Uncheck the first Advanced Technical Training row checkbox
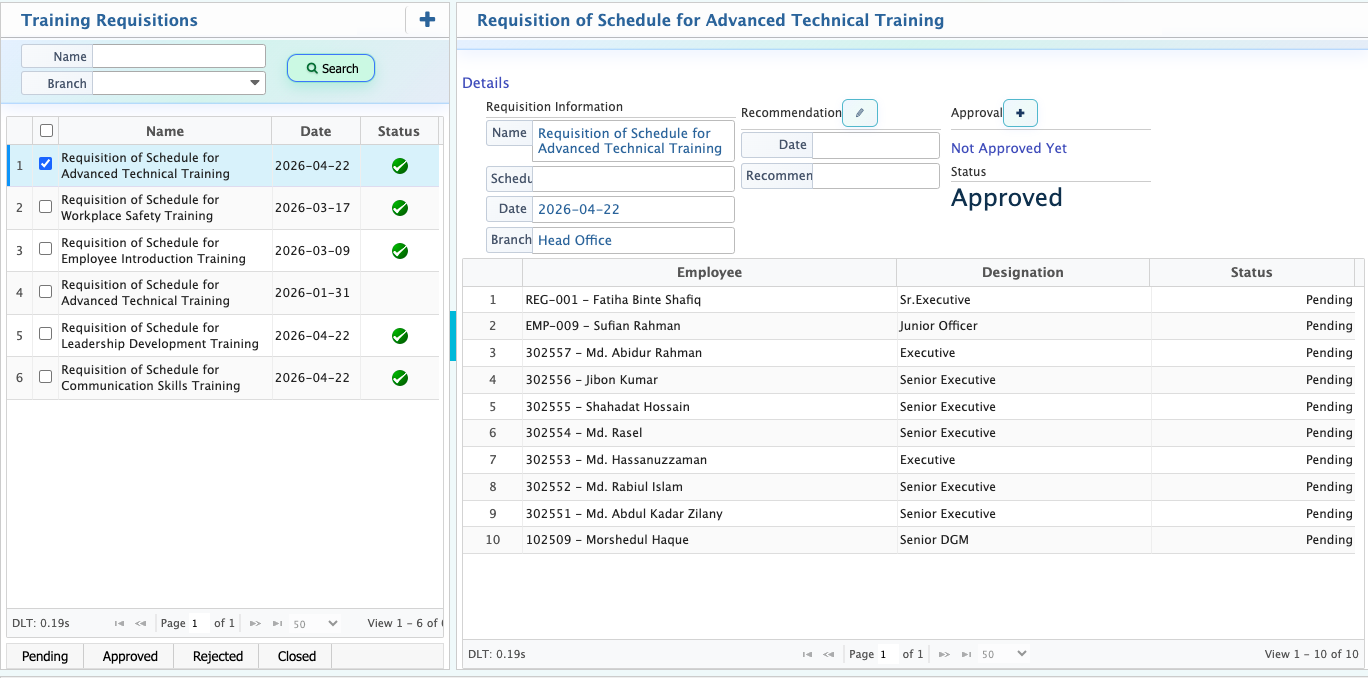 click(46, 164)
